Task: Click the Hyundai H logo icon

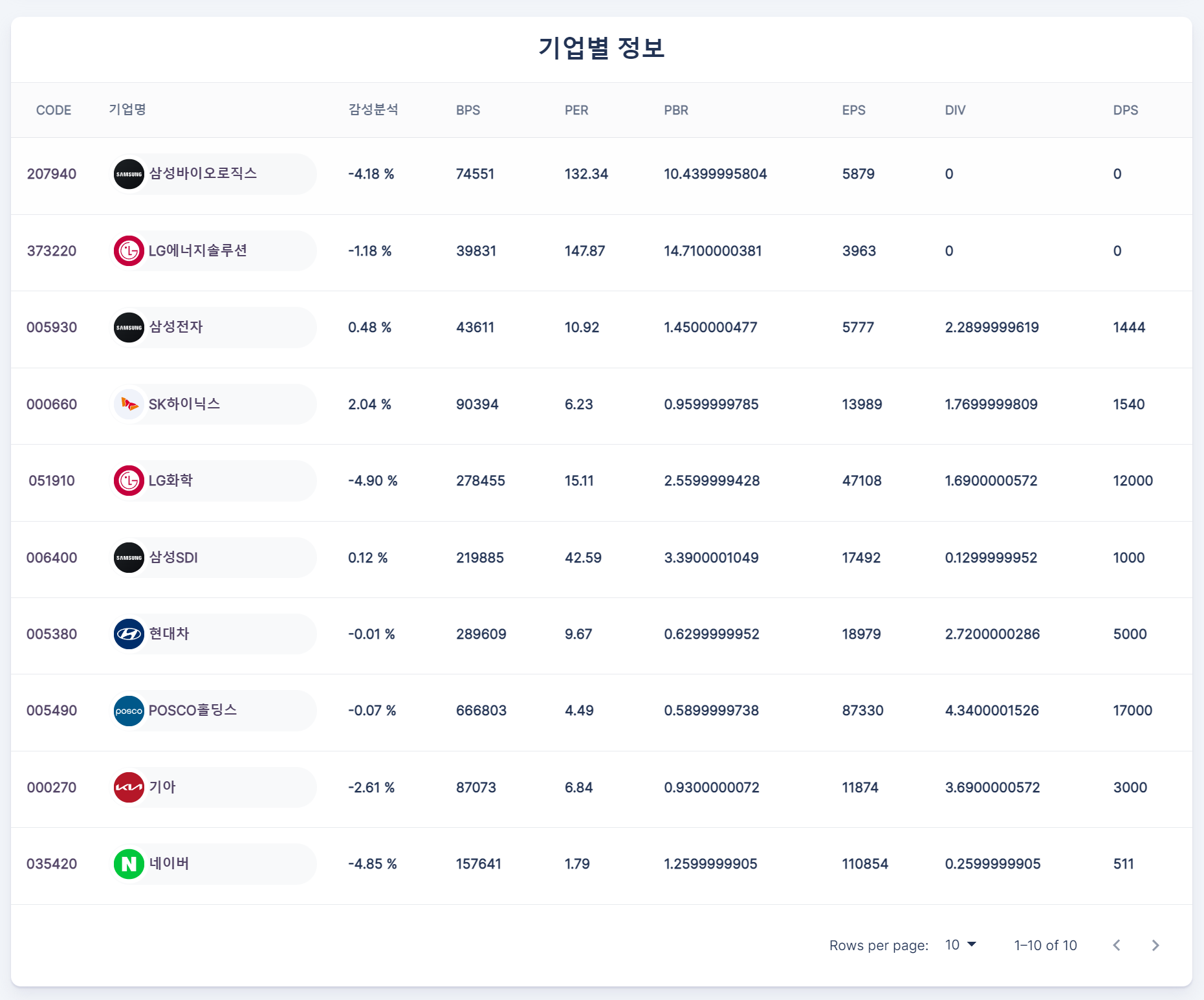Action: coord(129,634)
